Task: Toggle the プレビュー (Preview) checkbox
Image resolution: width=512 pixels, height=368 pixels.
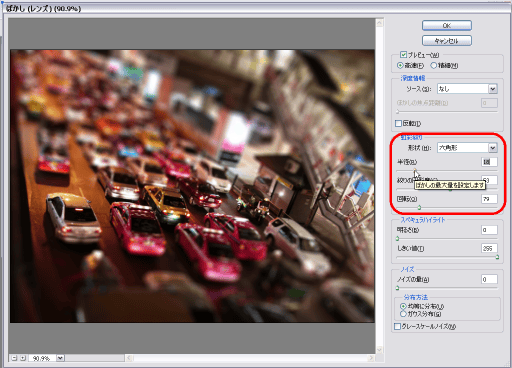Action: pos(403,54)
